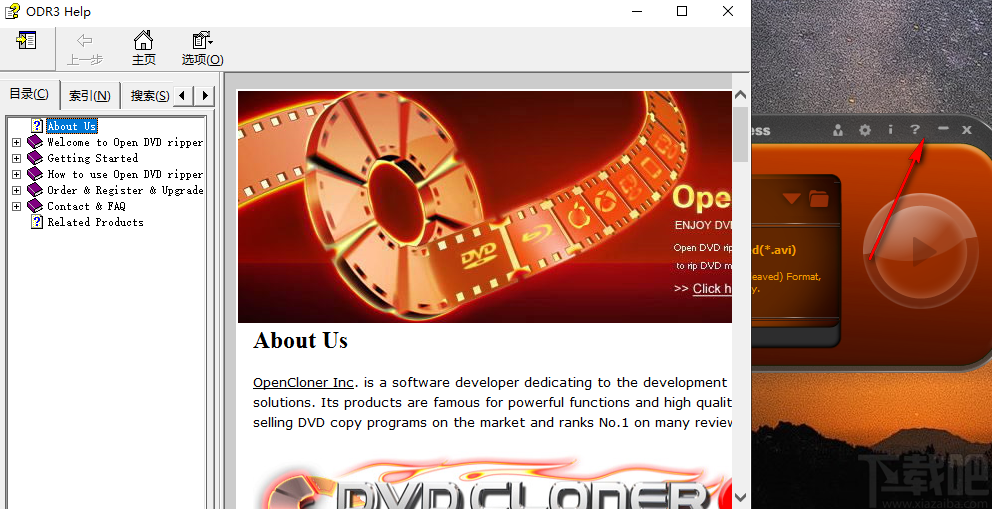
Task: Open the 选项(O) options menu
Action: tap(202, 49)
